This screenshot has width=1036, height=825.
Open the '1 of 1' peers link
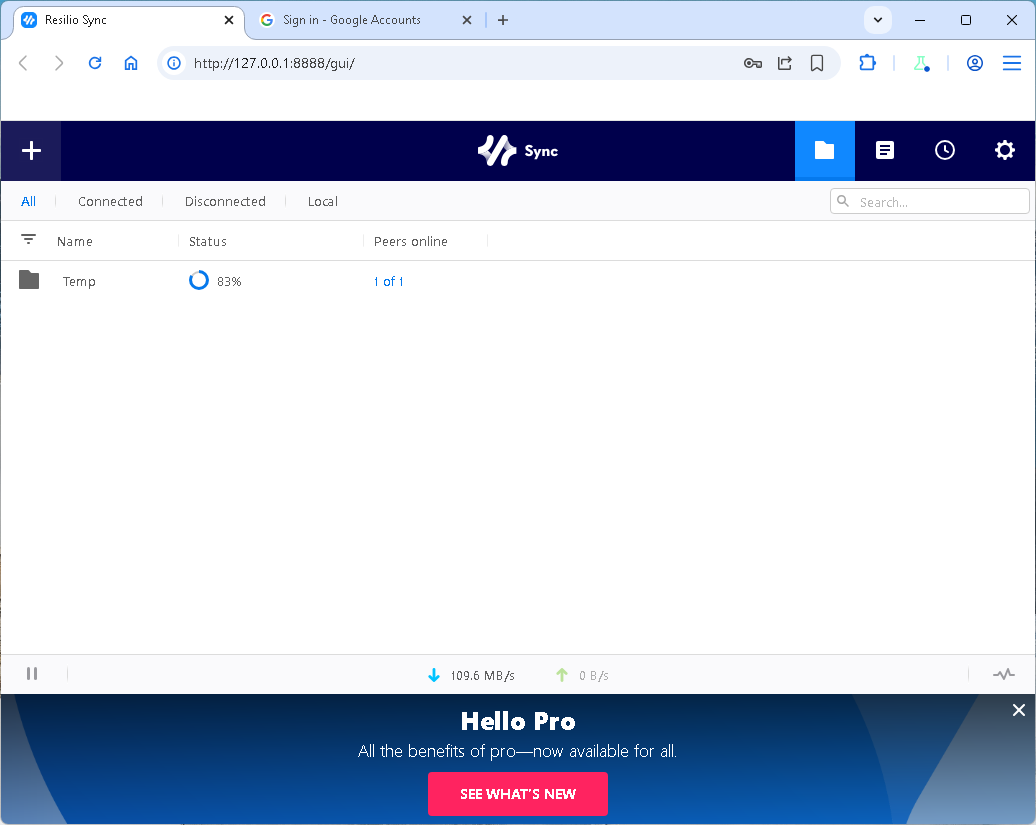coord(388,281)
